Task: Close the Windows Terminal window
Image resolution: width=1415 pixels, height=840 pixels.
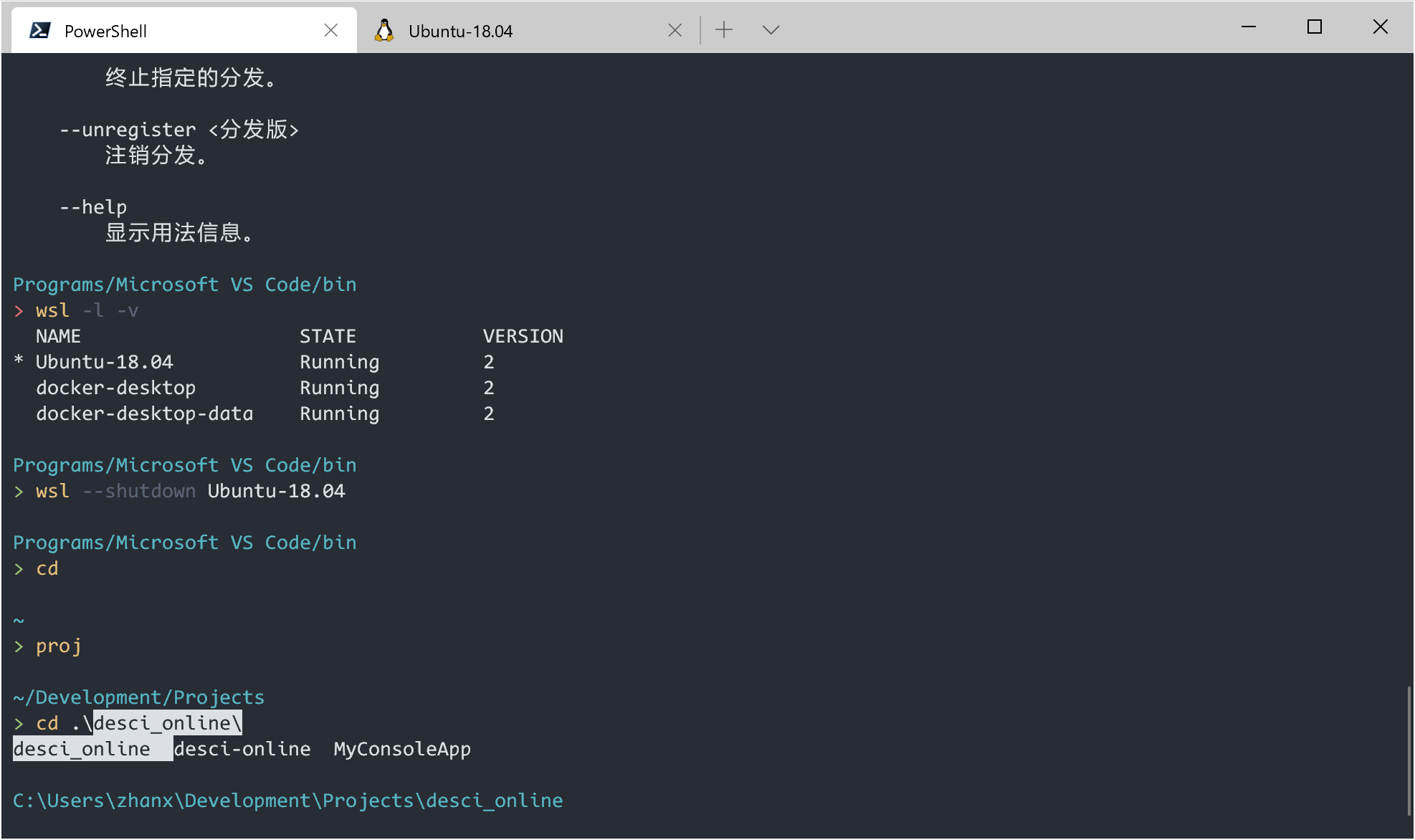Action: pyautogui.click(x=1380, y=27)
